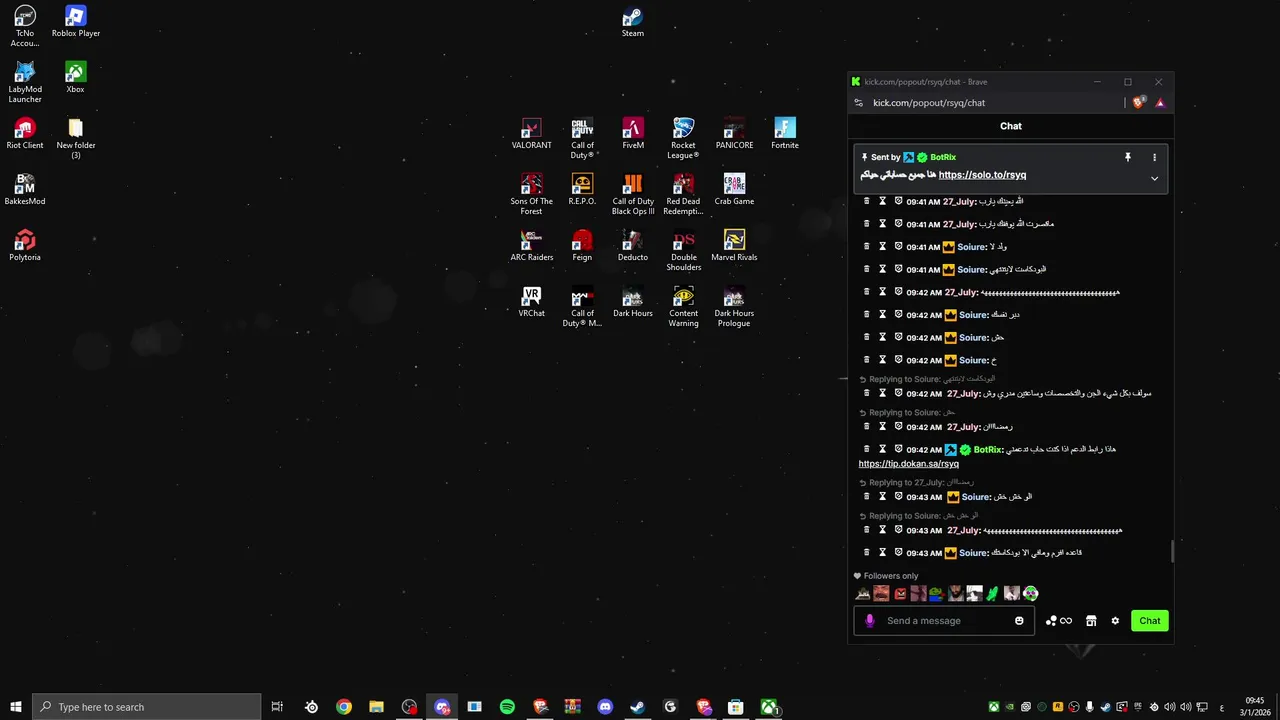
Task: Timeout BotRix via hourglass icon
Action: click(882, 449)
